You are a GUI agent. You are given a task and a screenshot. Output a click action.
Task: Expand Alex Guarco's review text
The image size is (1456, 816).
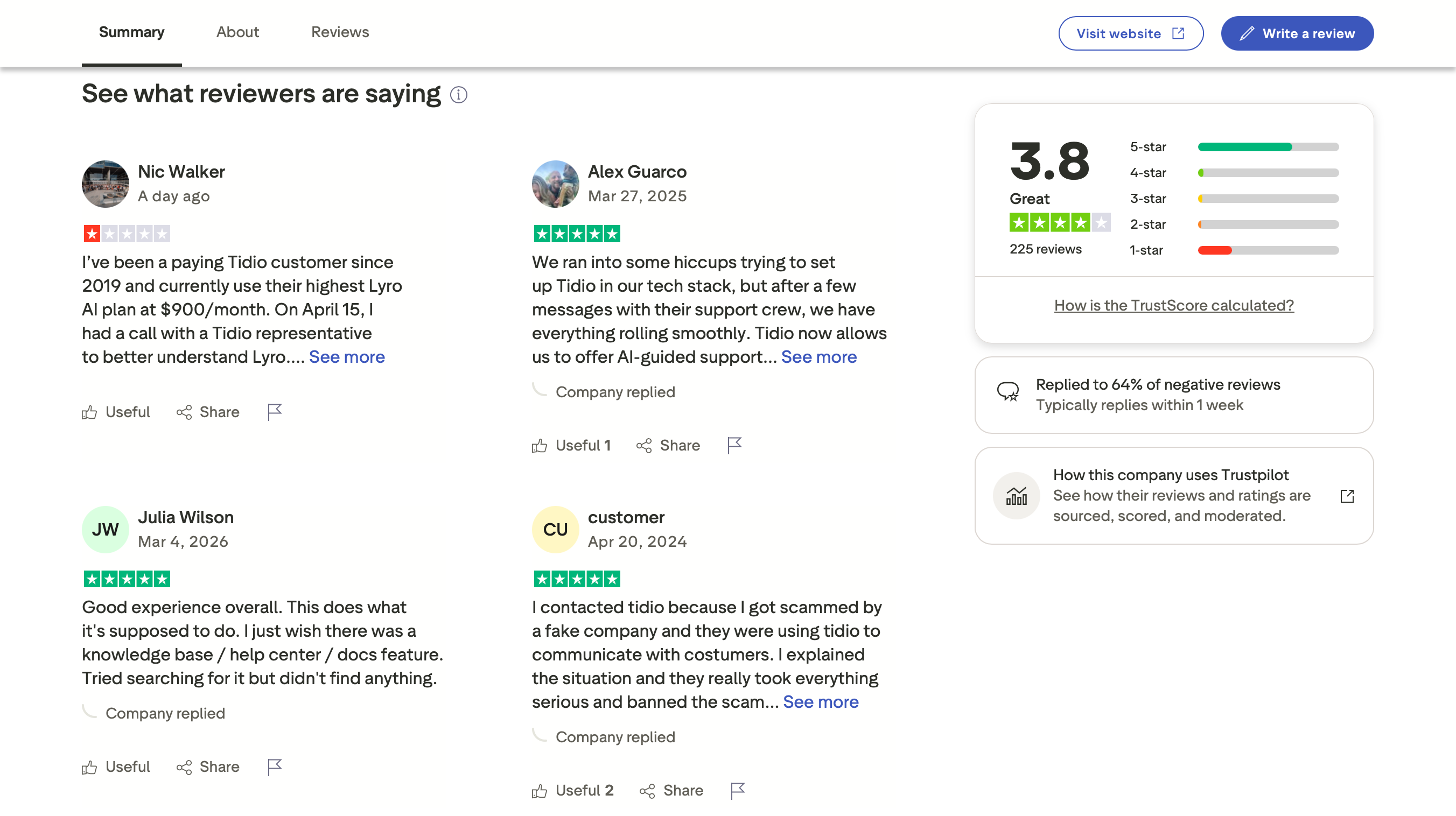[x=818, y=356]
